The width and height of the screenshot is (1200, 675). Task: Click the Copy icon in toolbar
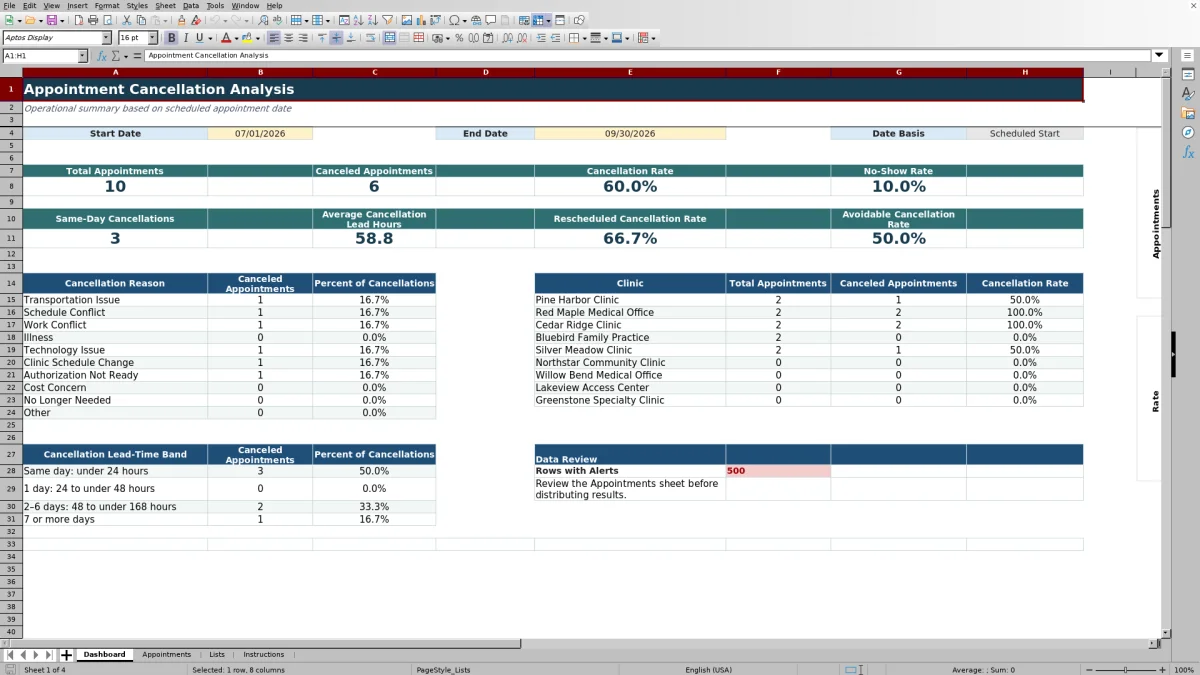(140, 20)
